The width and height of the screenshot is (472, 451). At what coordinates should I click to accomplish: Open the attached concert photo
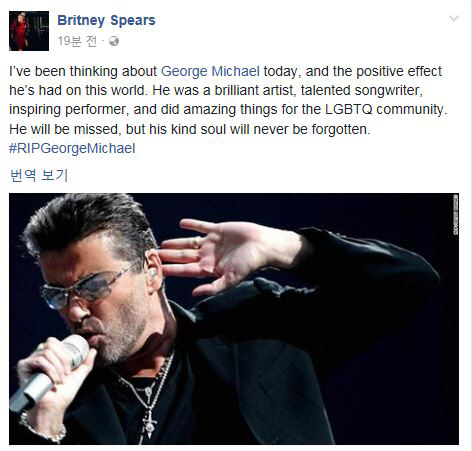click(x=234, y=319)
